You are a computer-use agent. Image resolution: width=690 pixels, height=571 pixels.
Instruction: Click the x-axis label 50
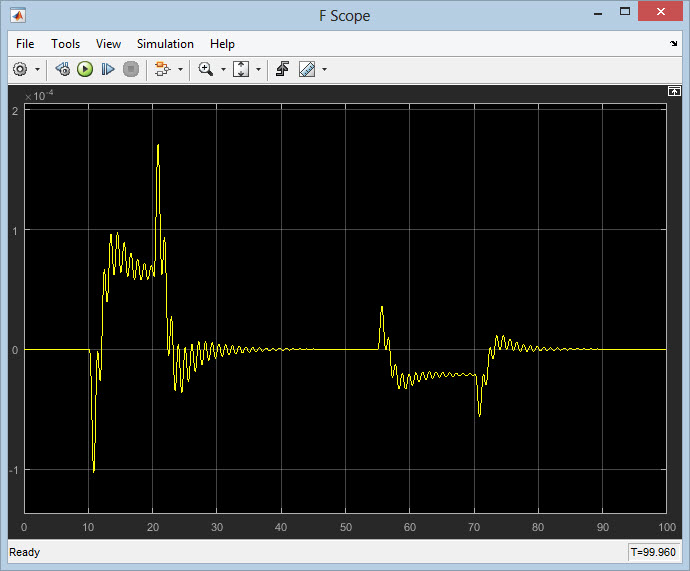345,527
